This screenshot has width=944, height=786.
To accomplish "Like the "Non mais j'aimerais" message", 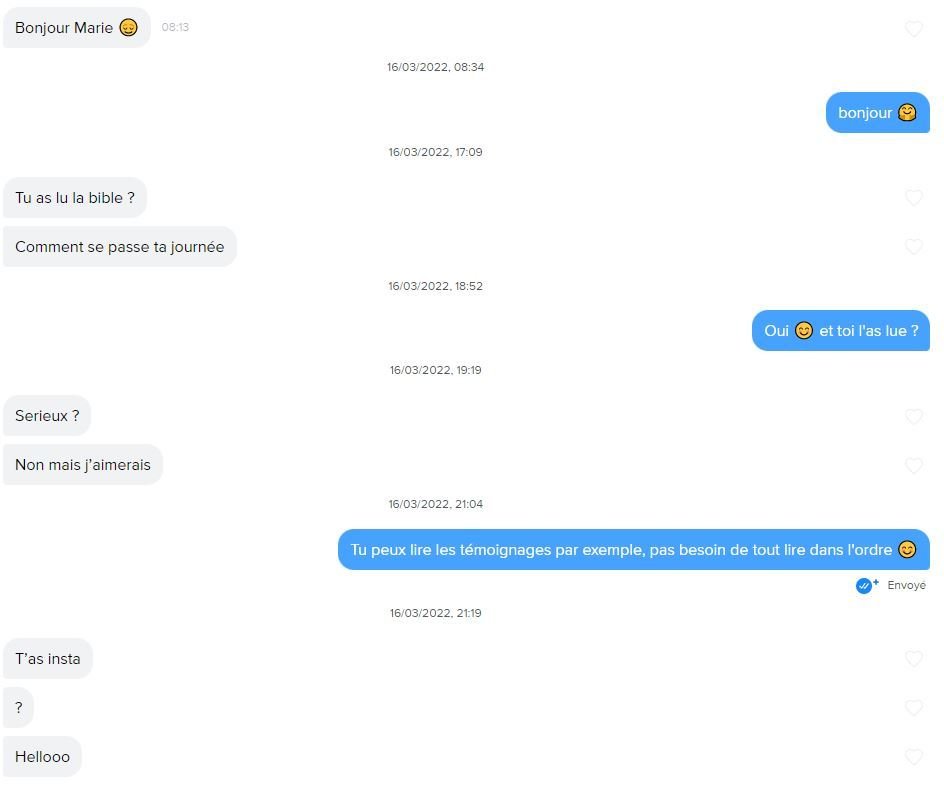I will coord(913,465).
